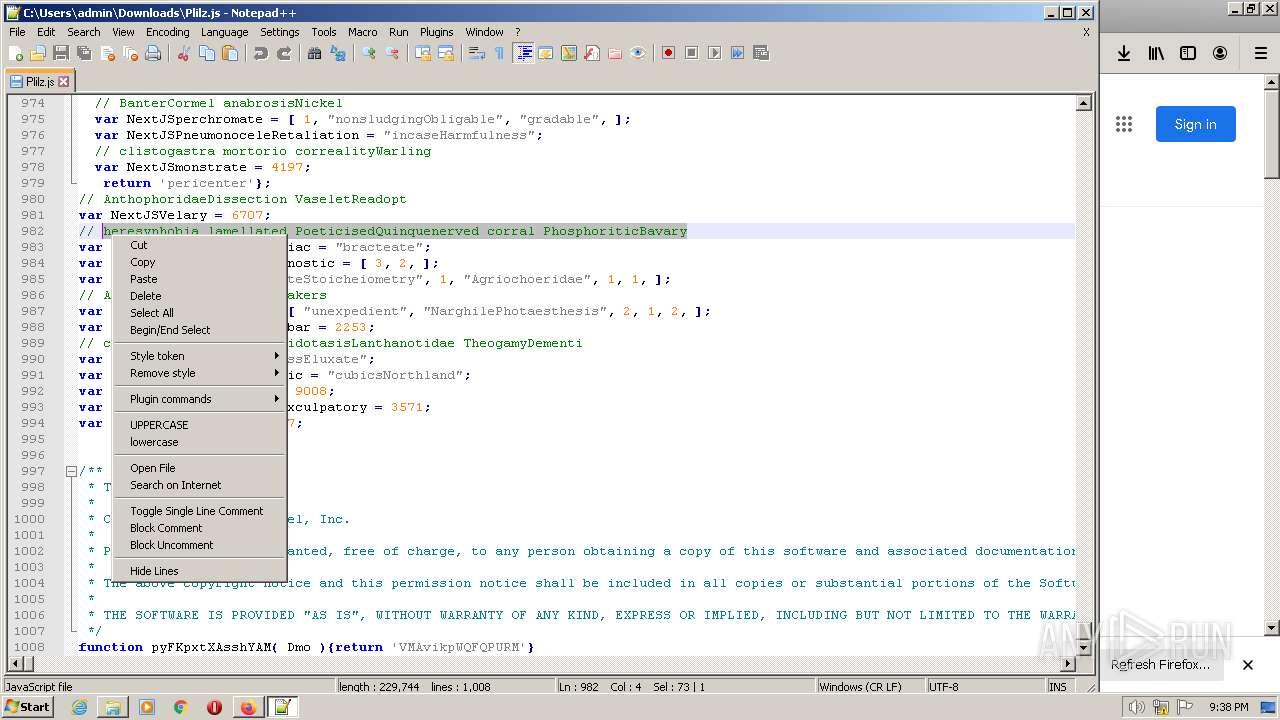Click the horizontal scrollbar right arrow
Viewport: 1280px width, 720px height.
(x=1068, y=664)
